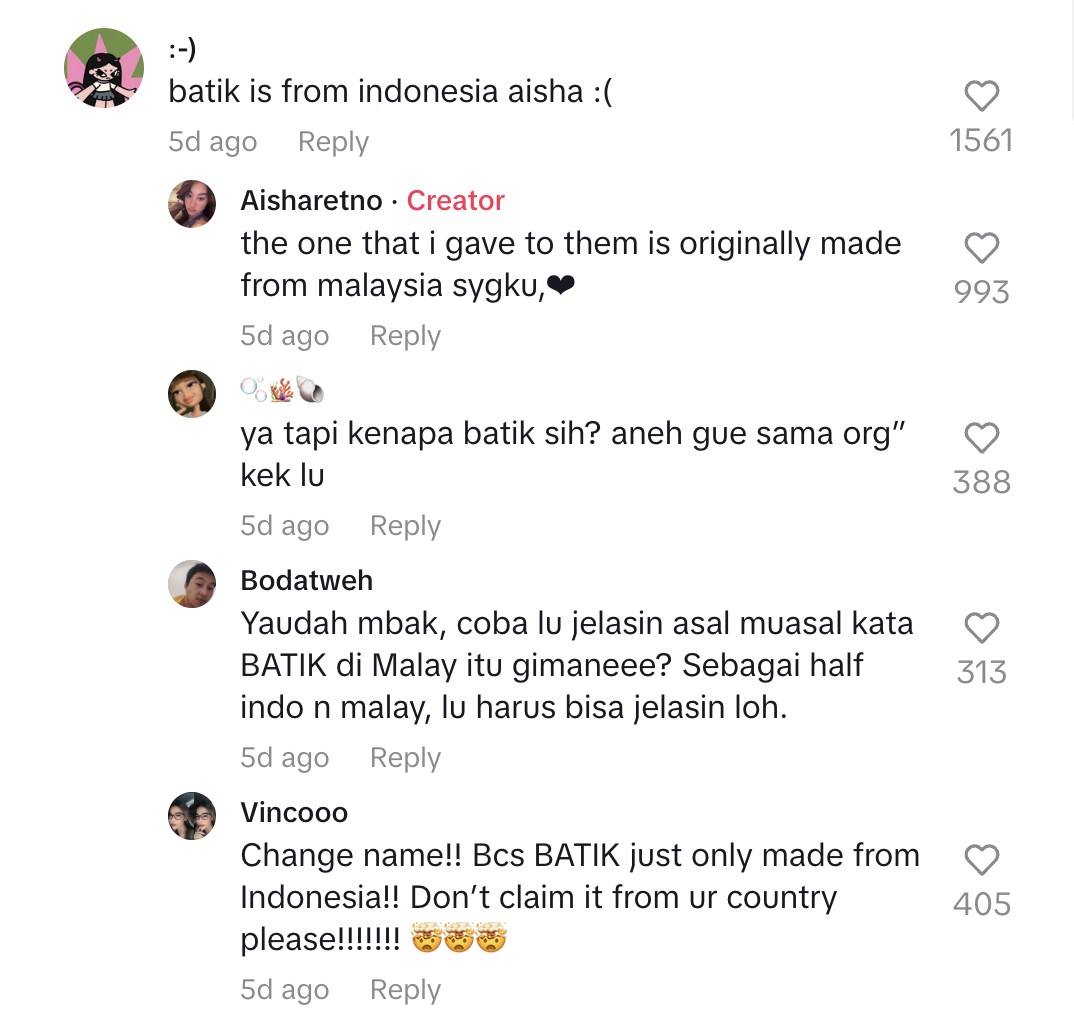The width and height of the screenshot is (1074, 1020).
Task: Open the Bodatweh username link
Action: tap(306, 580)
